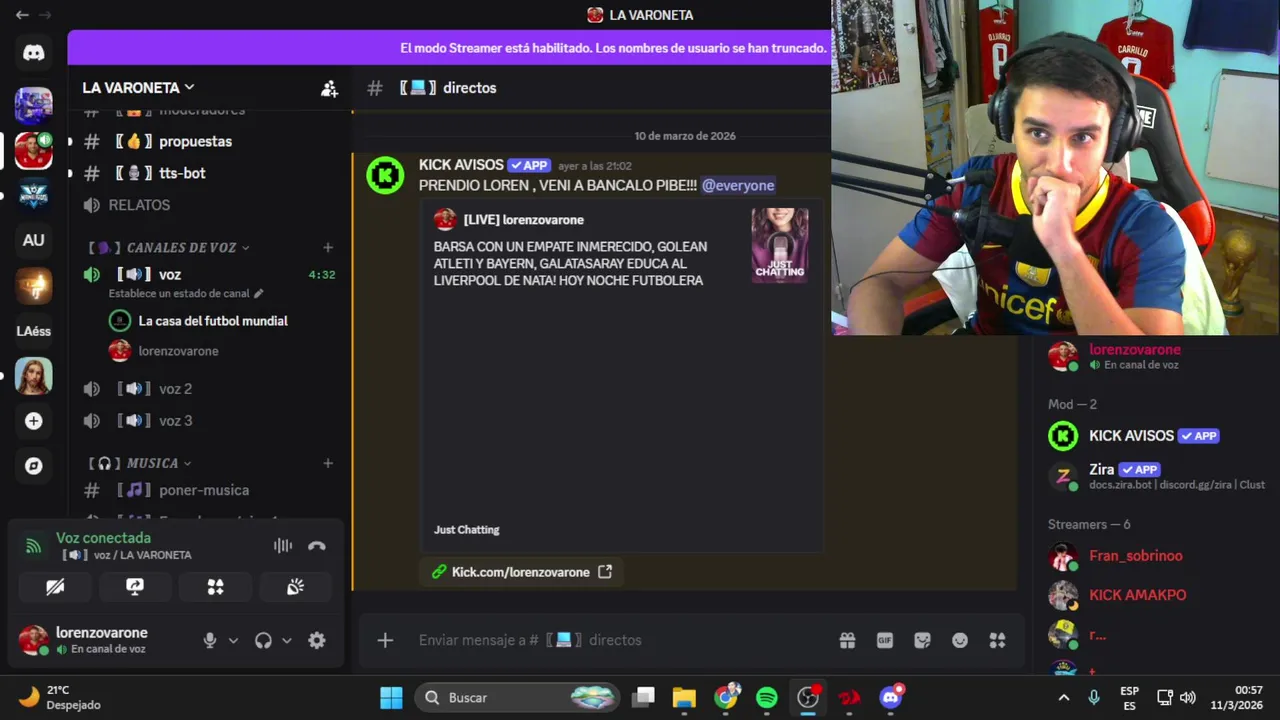Click the Add a Server plus icon
This screenshot has width=1280, height=720.
click(34, 421)
